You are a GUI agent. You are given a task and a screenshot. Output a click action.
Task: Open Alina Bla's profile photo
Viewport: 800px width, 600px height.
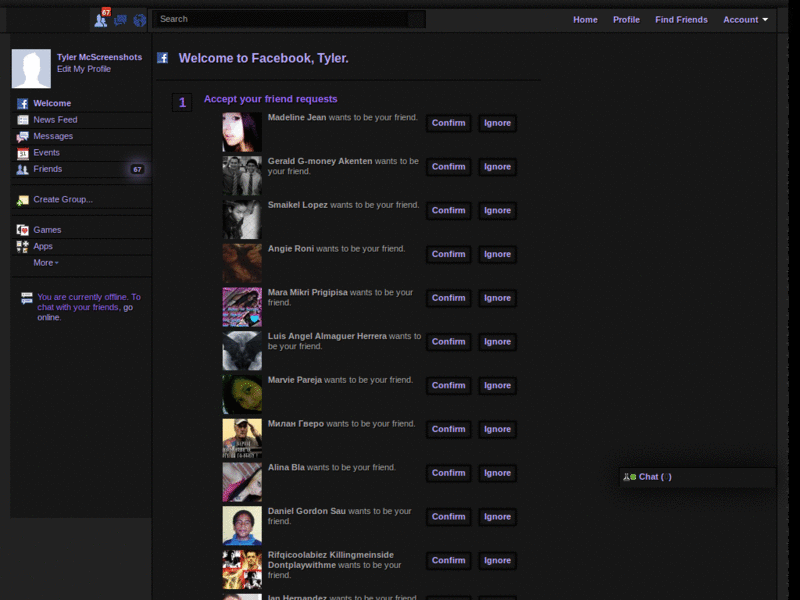click(x=242, y=482)
